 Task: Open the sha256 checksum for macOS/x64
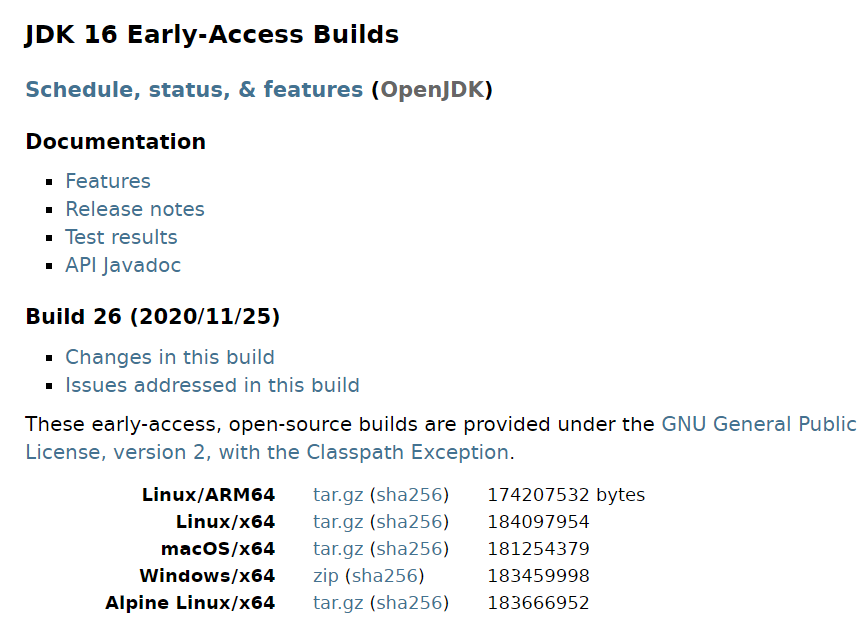[x=409, y=549]
